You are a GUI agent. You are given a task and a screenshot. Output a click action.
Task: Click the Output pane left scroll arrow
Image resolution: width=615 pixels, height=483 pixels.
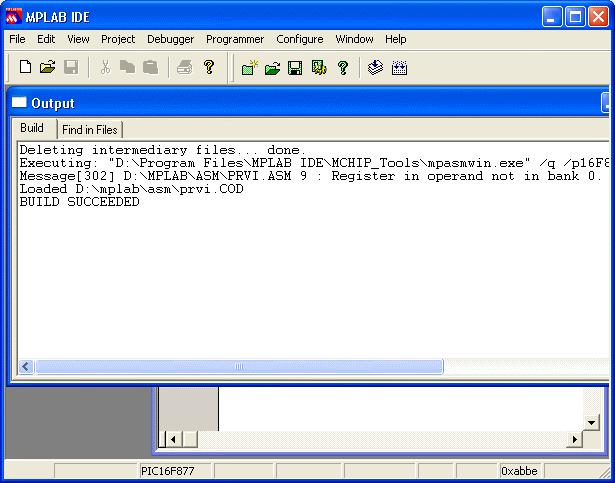click(26, 367)
